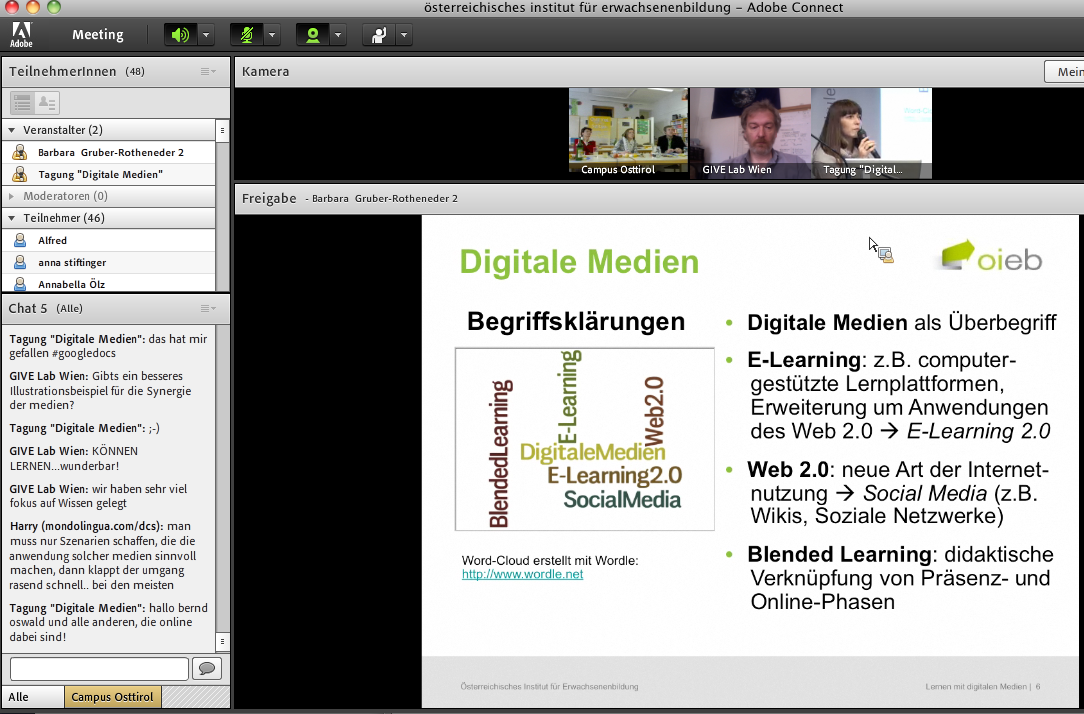This screenshot has height=714, width=1084.
Task: Open the webcam options dropdown arrow
Action: click(338, 35)
